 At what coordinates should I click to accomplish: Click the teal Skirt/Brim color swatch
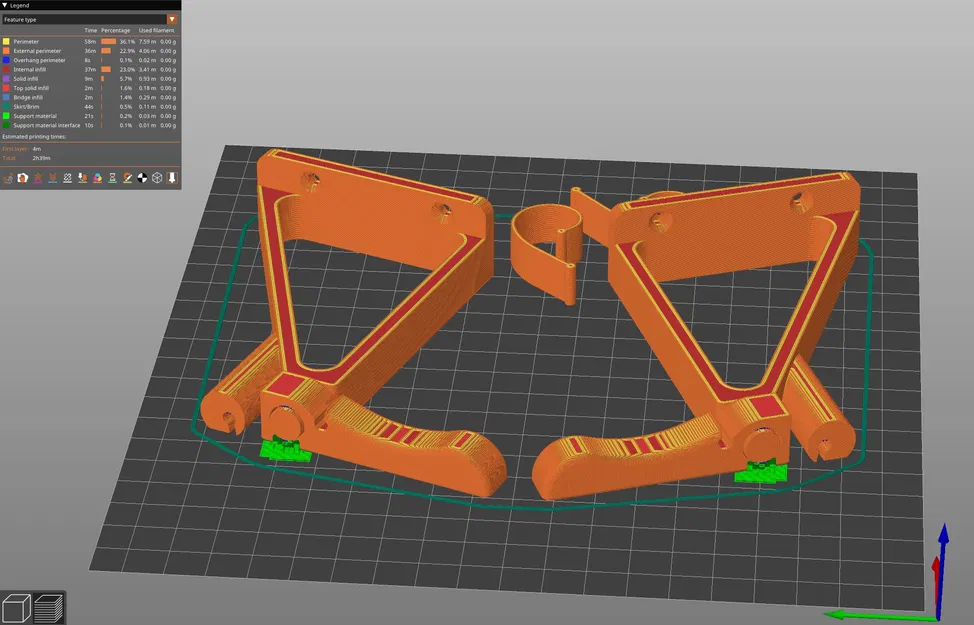click(6, 107)
